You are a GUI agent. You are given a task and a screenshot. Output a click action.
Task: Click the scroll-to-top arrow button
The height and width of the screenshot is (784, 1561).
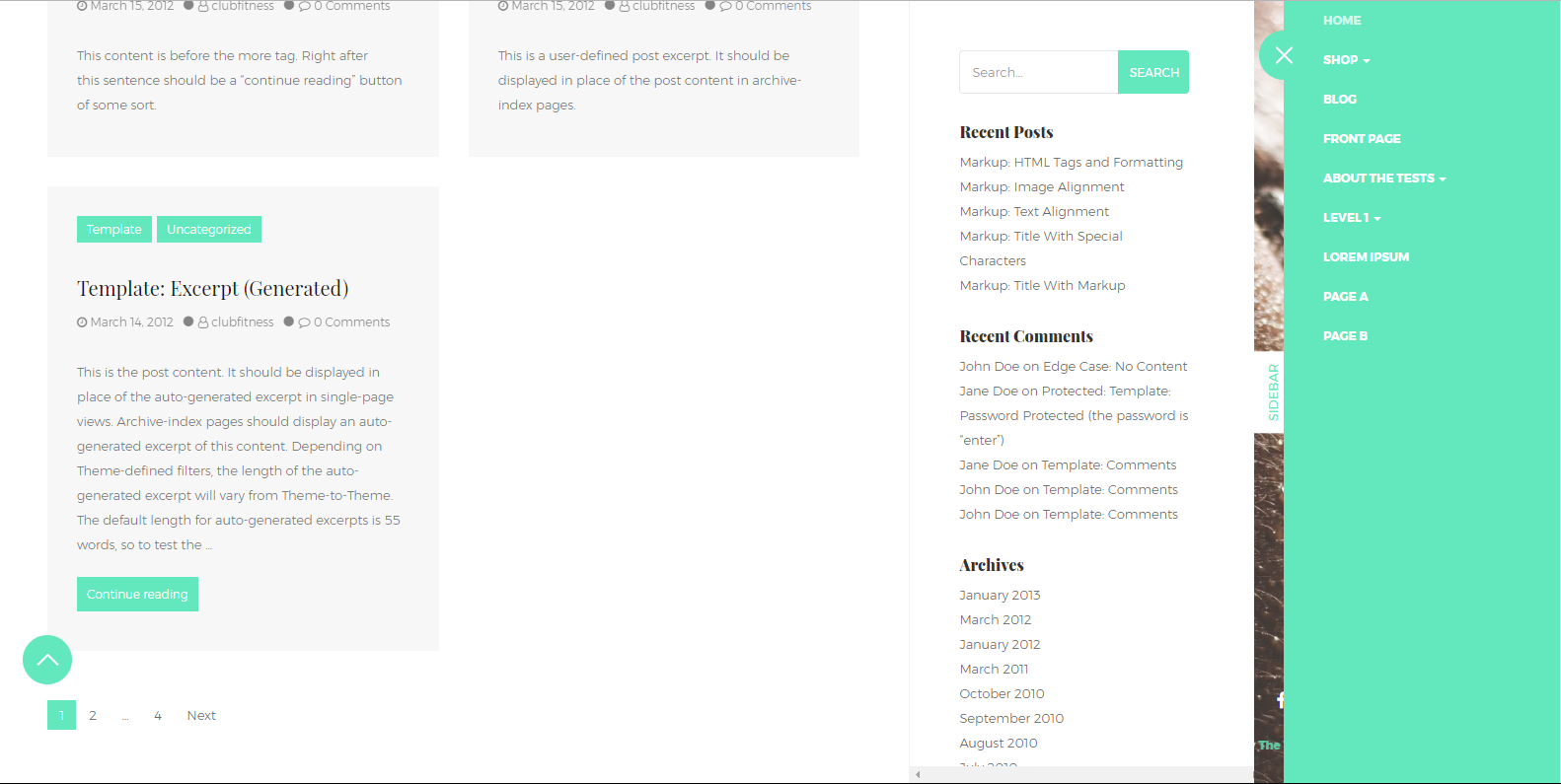pos(47,660)
